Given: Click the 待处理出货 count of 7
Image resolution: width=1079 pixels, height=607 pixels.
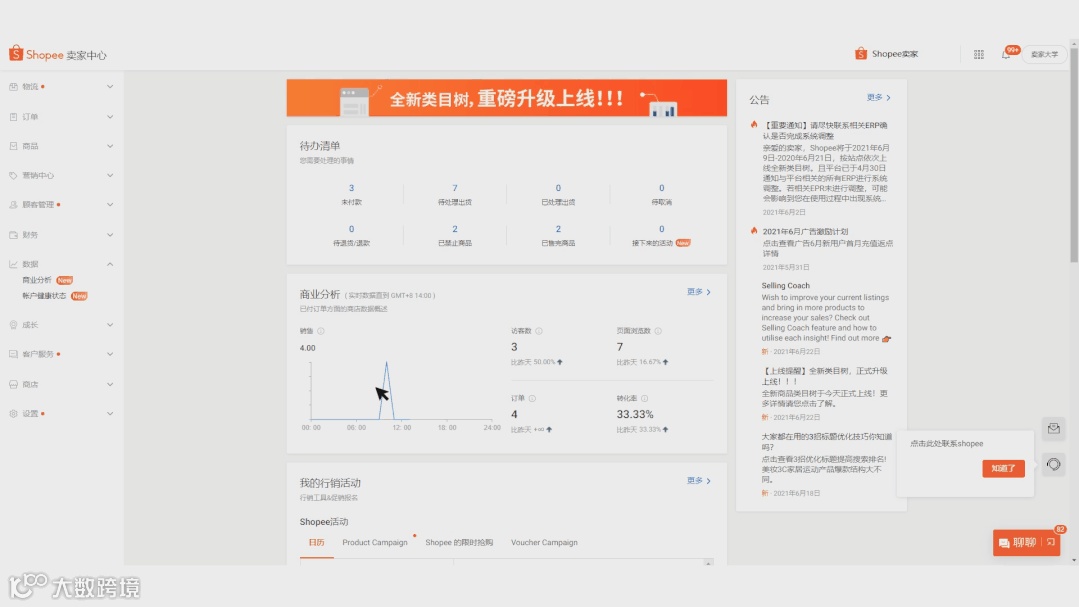Looking at the screenshot, I should (455, 188).
